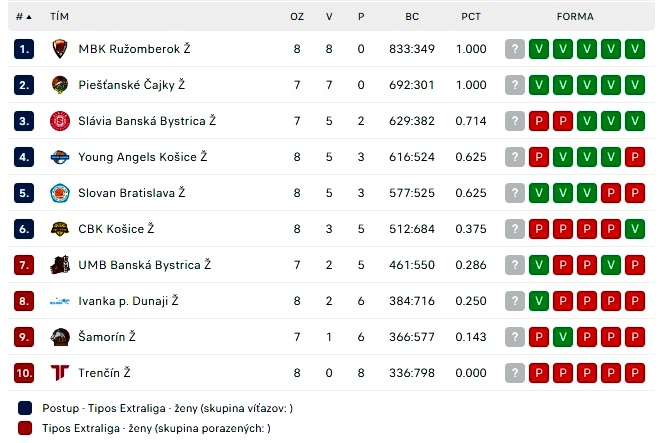This screenshot has height=443, width=667.
Task: Click the CBK Košice team logo
Action: (60, 229)
